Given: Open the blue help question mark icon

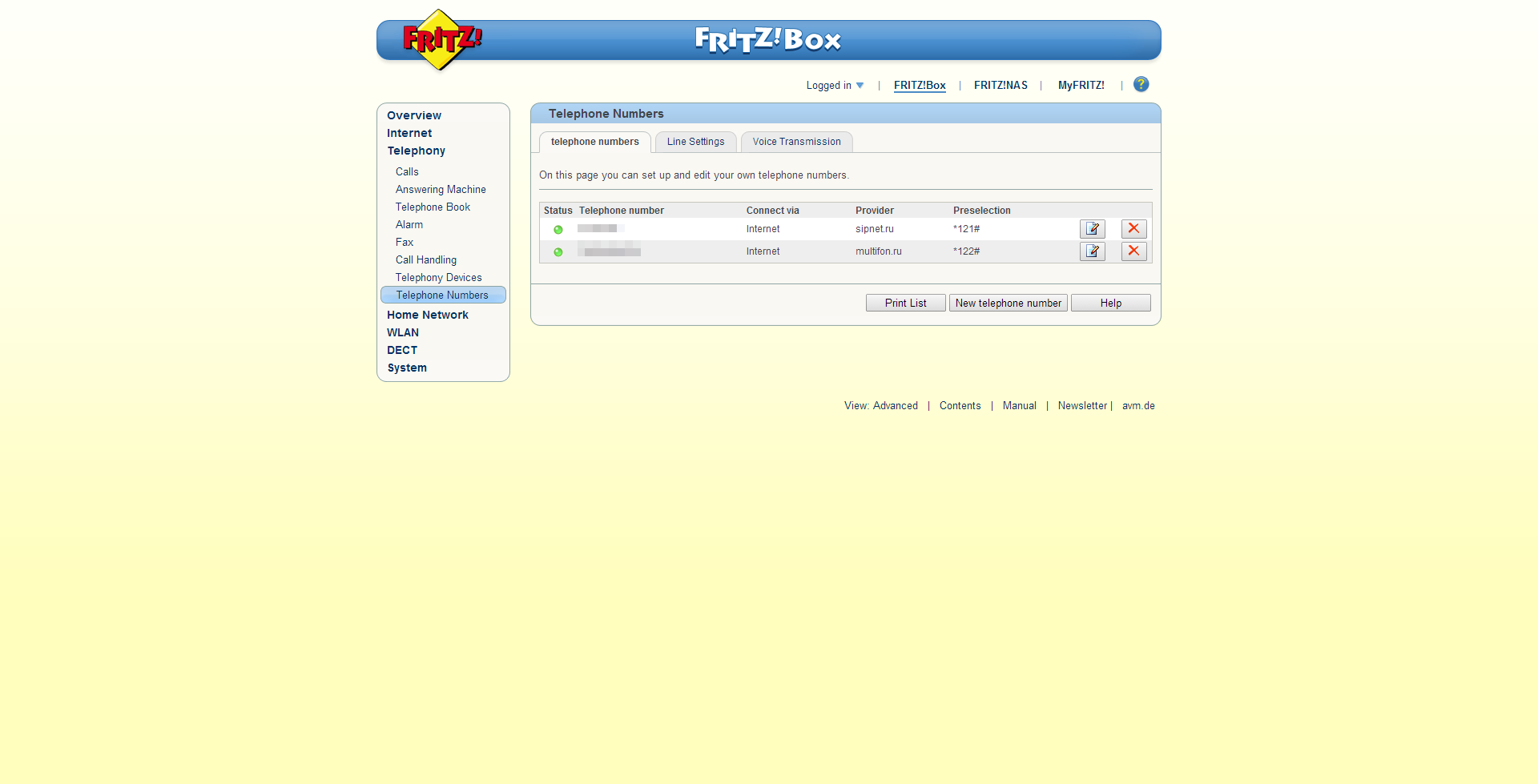Looking at the screenshot, I should tap(1141, 84).
